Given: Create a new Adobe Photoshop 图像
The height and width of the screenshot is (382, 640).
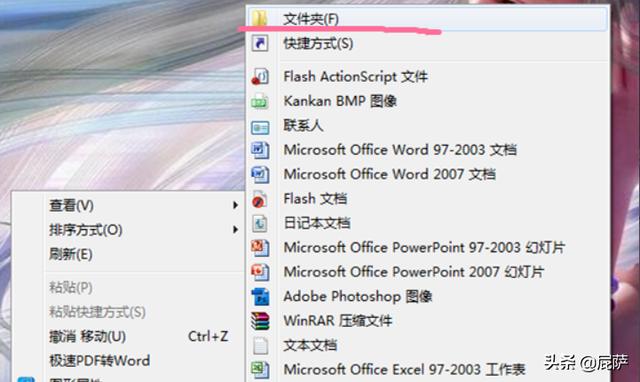Looking at the screenshot, I should [427, 296].
